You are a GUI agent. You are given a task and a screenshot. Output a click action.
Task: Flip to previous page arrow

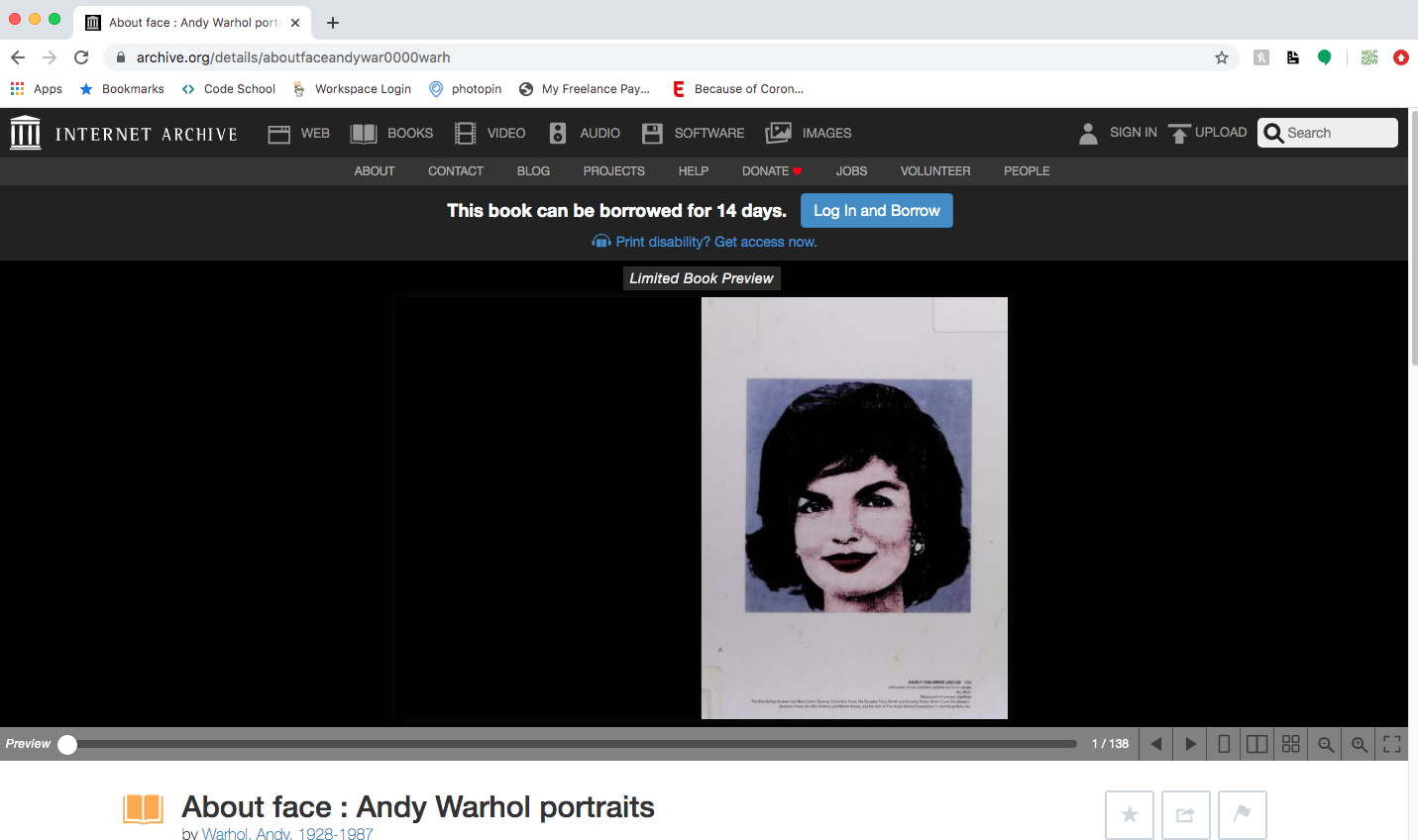[1156, 744]
